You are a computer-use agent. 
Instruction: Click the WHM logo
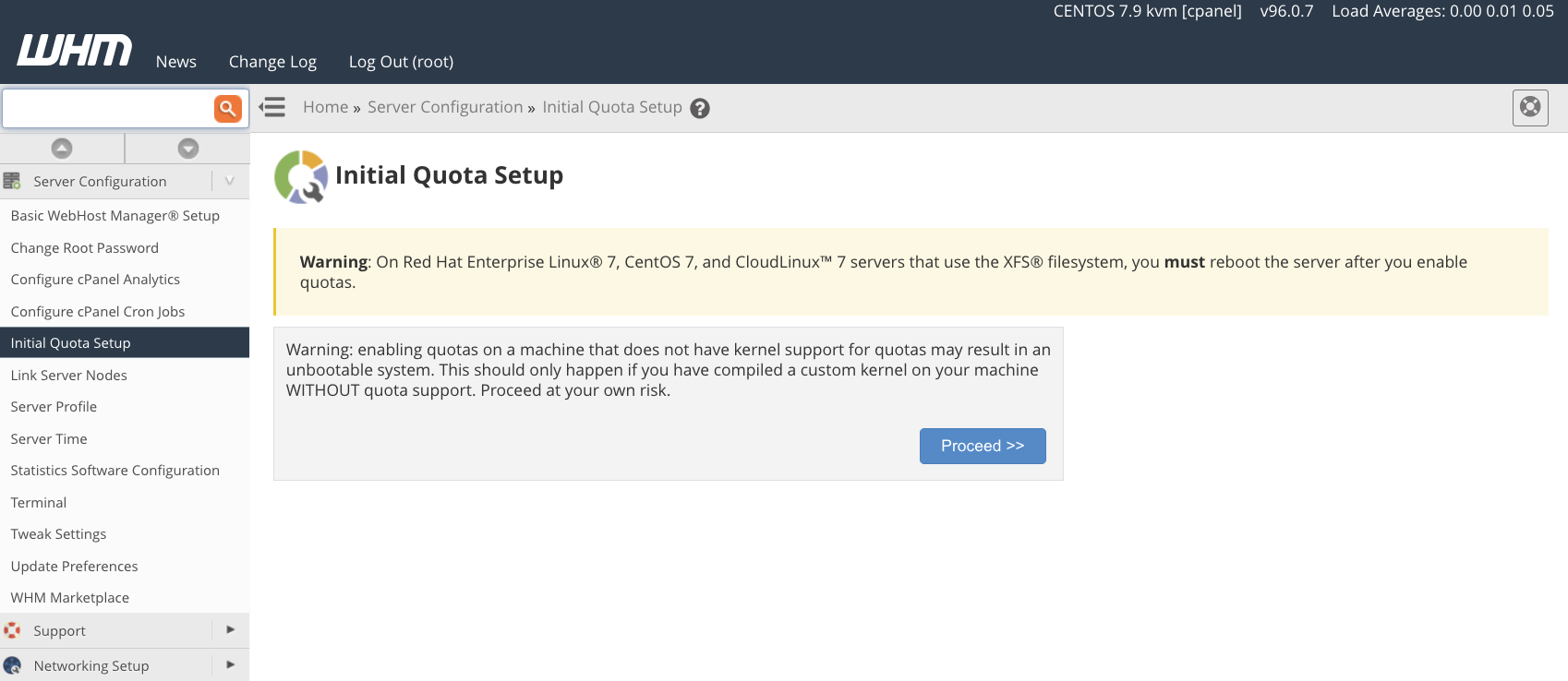(x=75, y=51)
